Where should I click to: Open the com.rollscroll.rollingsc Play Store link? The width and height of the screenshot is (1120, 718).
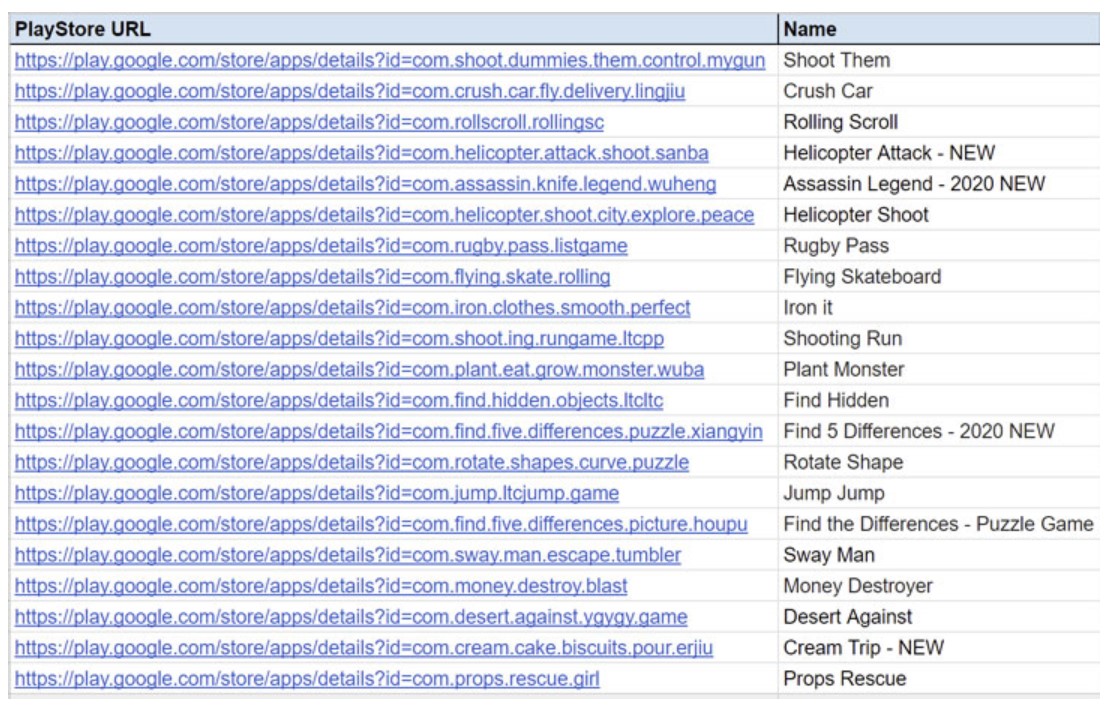click(x=309, y=122)
